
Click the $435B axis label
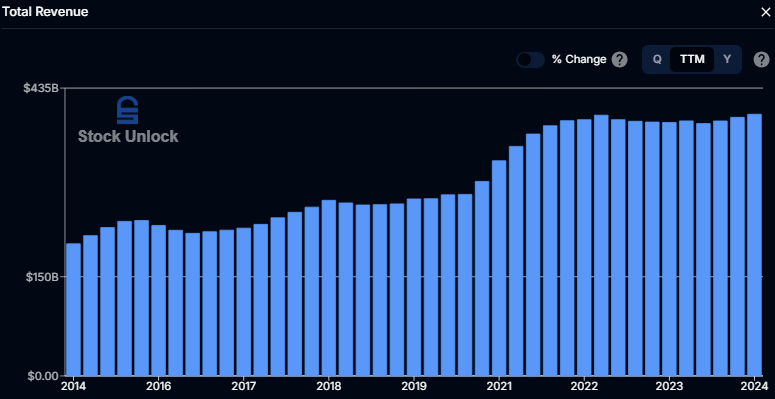41,89
